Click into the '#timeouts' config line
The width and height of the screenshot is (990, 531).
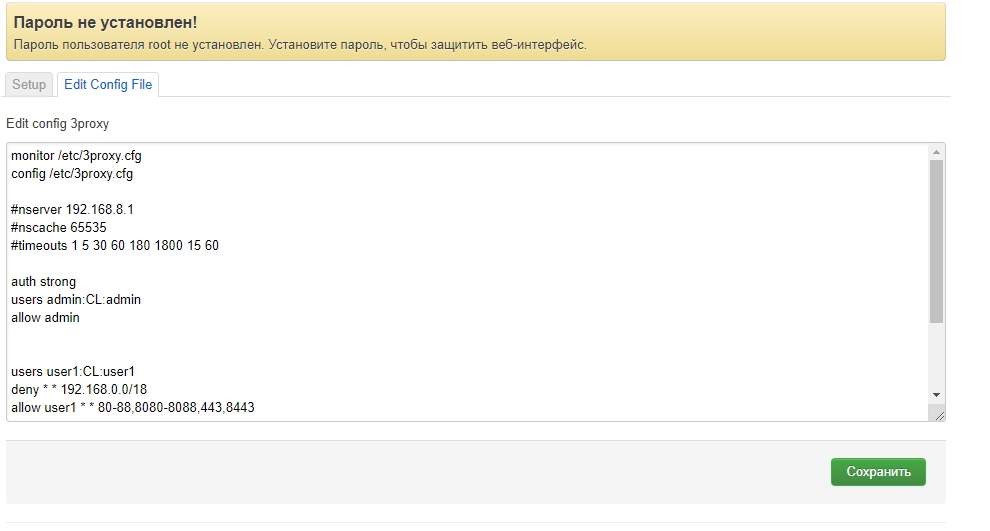pyautogui.click(x=114, y=246)
